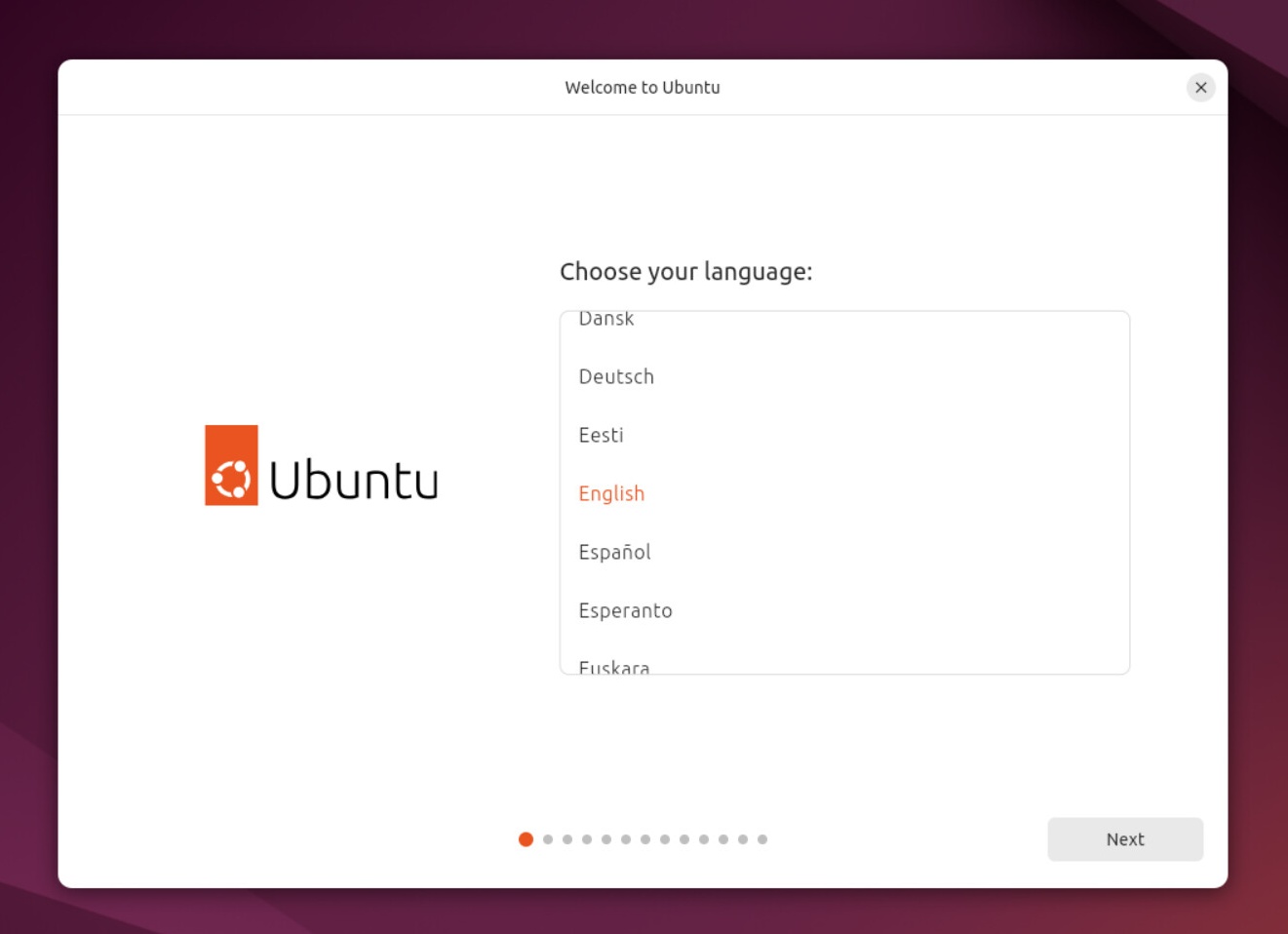Select the highlighted English language option
Image resolution: width=1288 pixels, height=934 pixels.
point(844,493)
